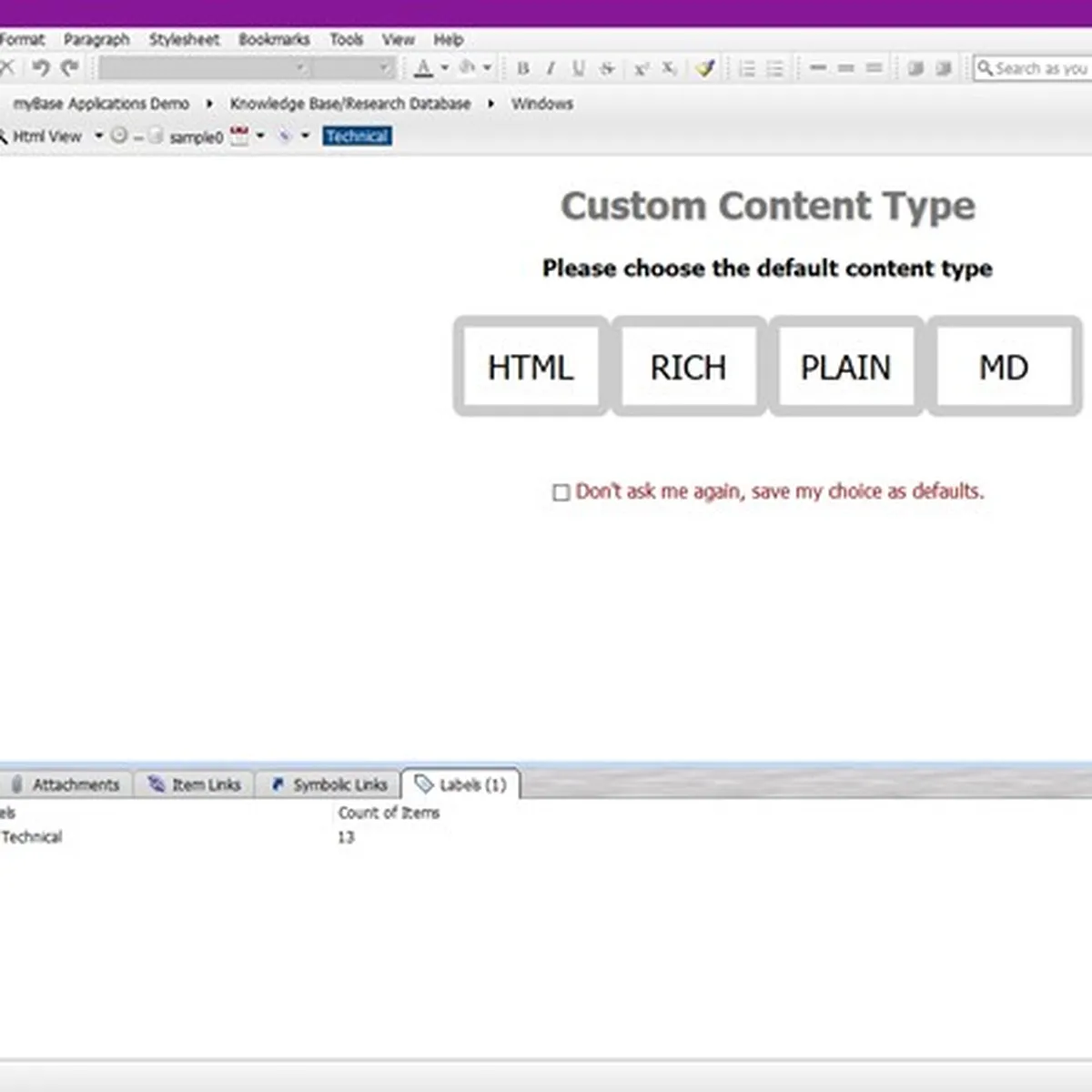Apply Italic formatting
The height and width of the screenshot is (1092, 1092).
coord(551,68)
